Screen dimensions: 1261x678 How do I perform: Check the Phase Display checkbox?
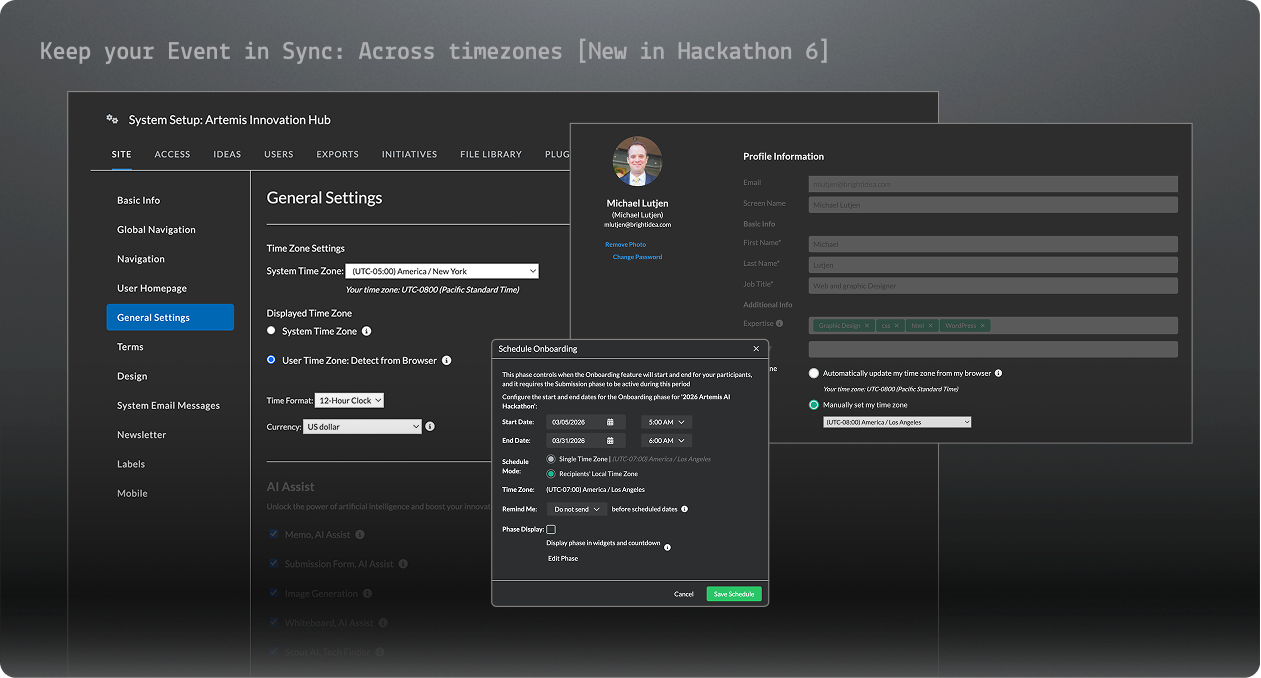[x=551, y=529]
